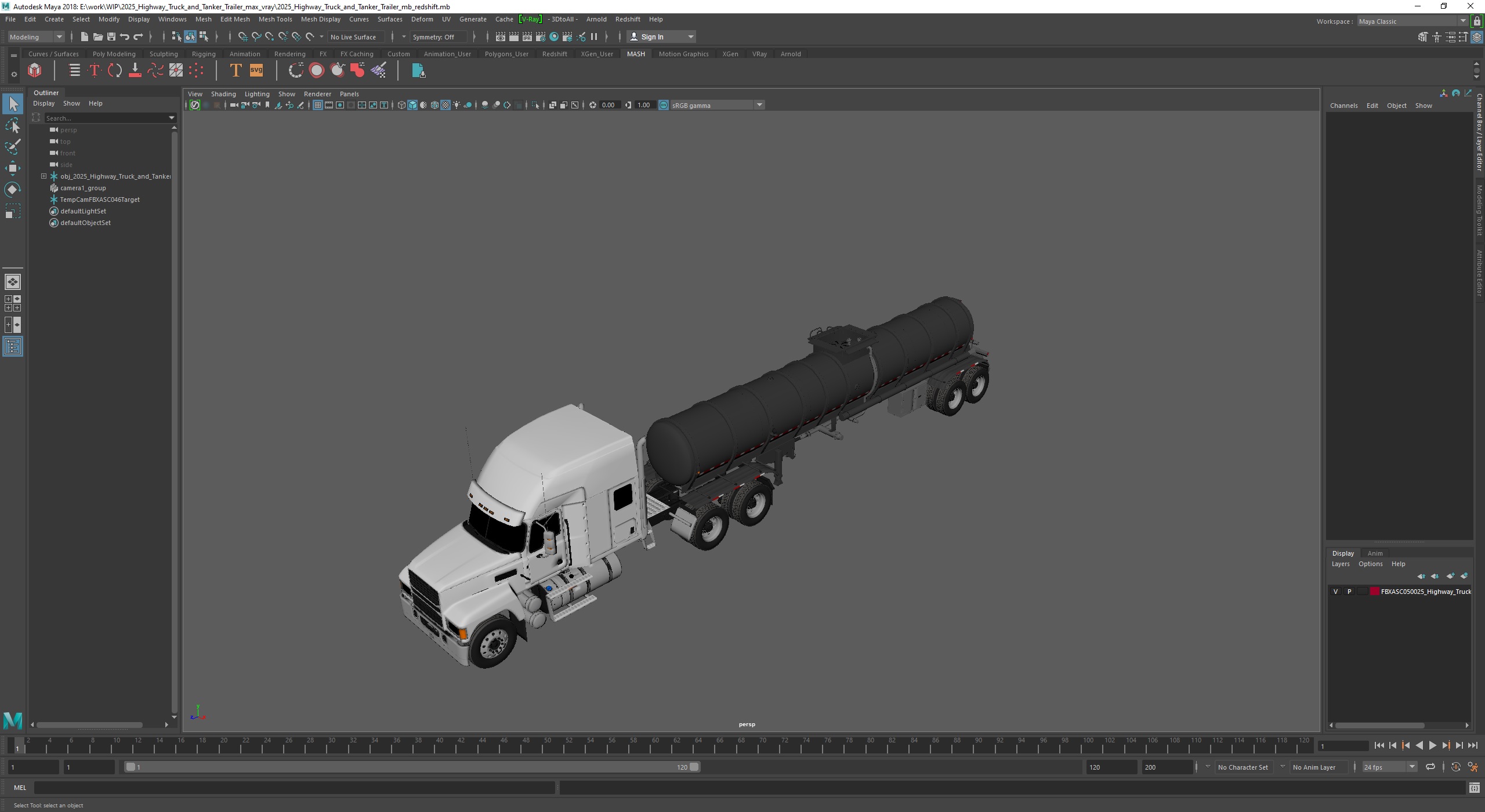
Task: Click Step back one frame button
Action: pos(1392,746)
